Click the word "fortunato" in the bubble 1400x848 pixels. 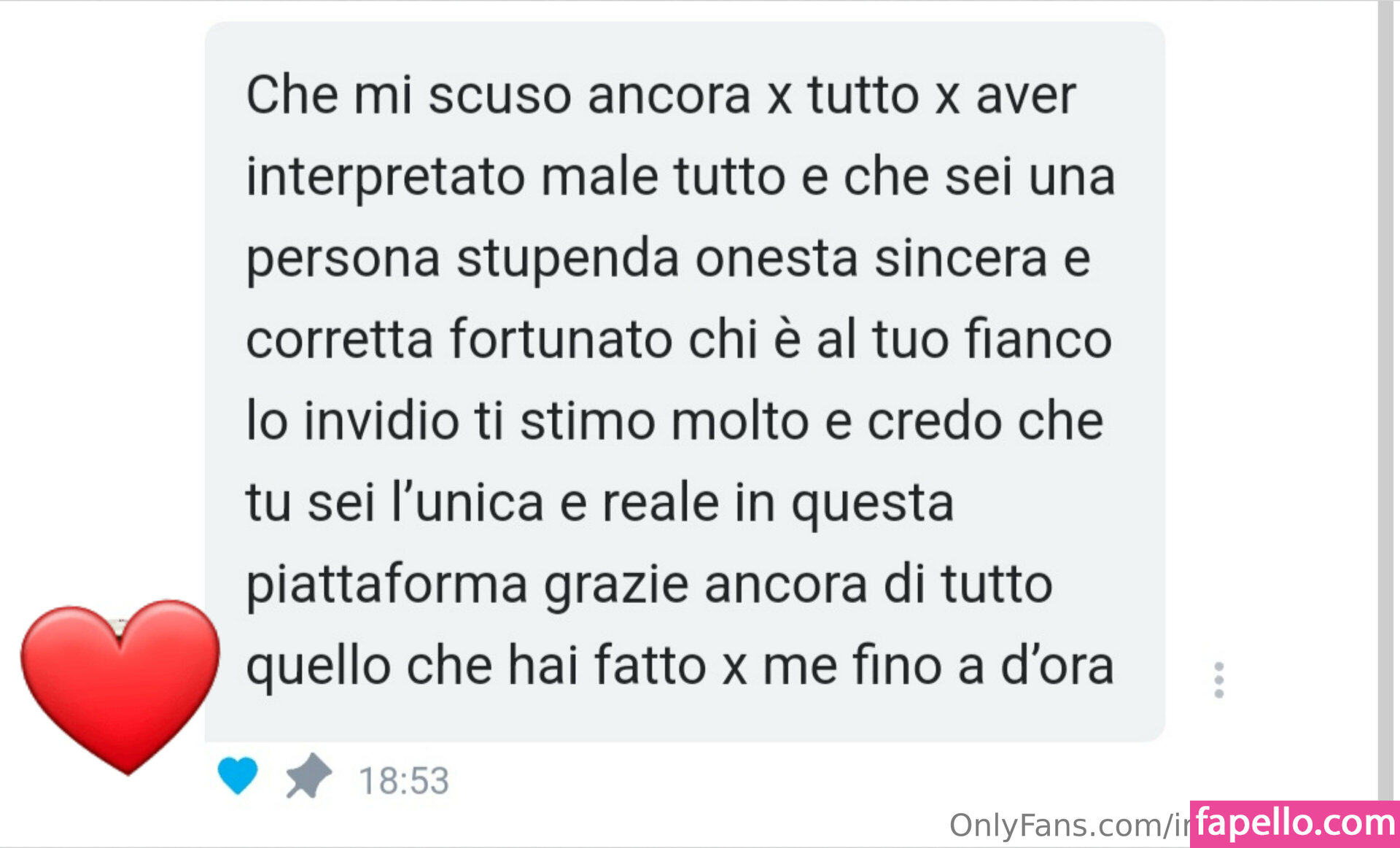561,340
